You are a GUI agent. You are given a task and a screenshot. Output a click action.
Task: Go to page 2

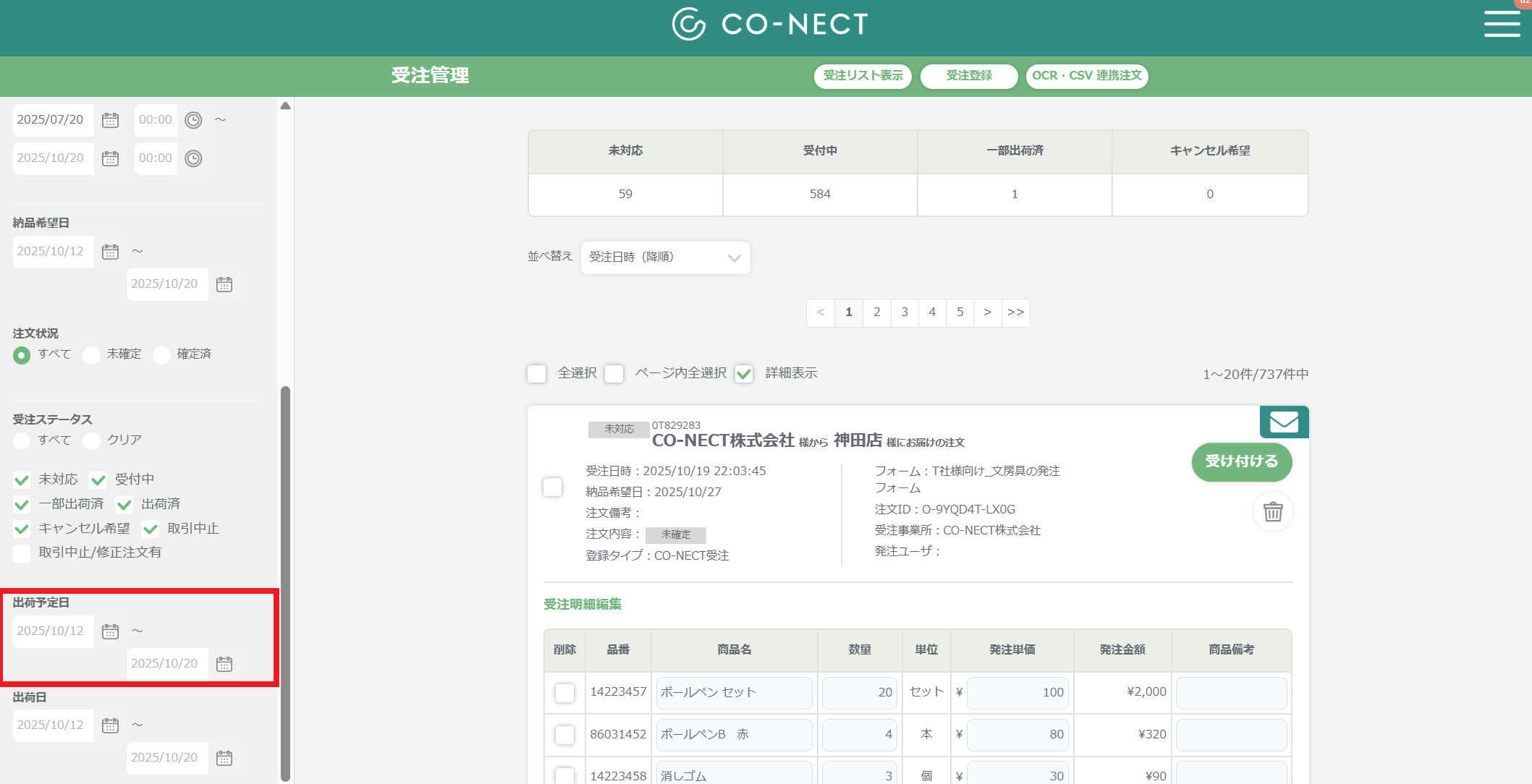877,312
